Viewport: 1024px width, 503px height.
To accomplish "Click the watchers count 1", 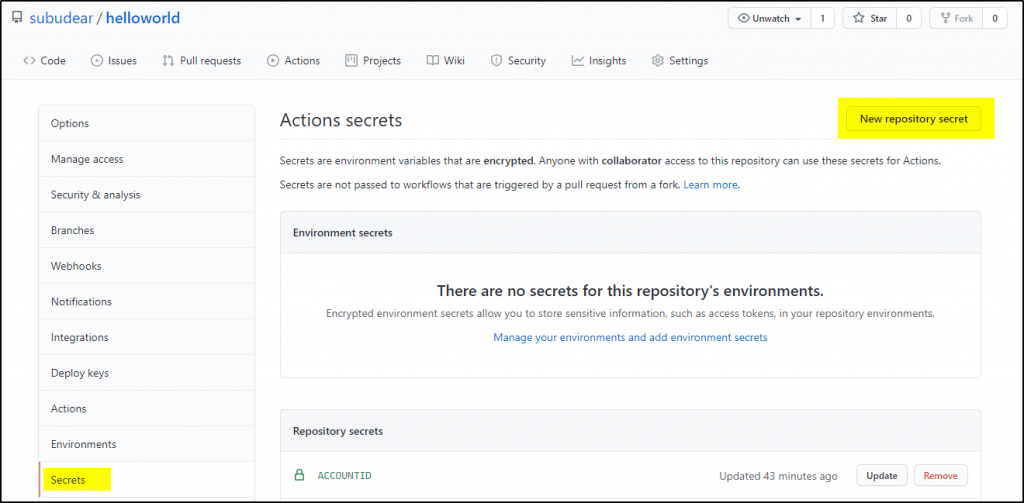I will tap(823, 18).
